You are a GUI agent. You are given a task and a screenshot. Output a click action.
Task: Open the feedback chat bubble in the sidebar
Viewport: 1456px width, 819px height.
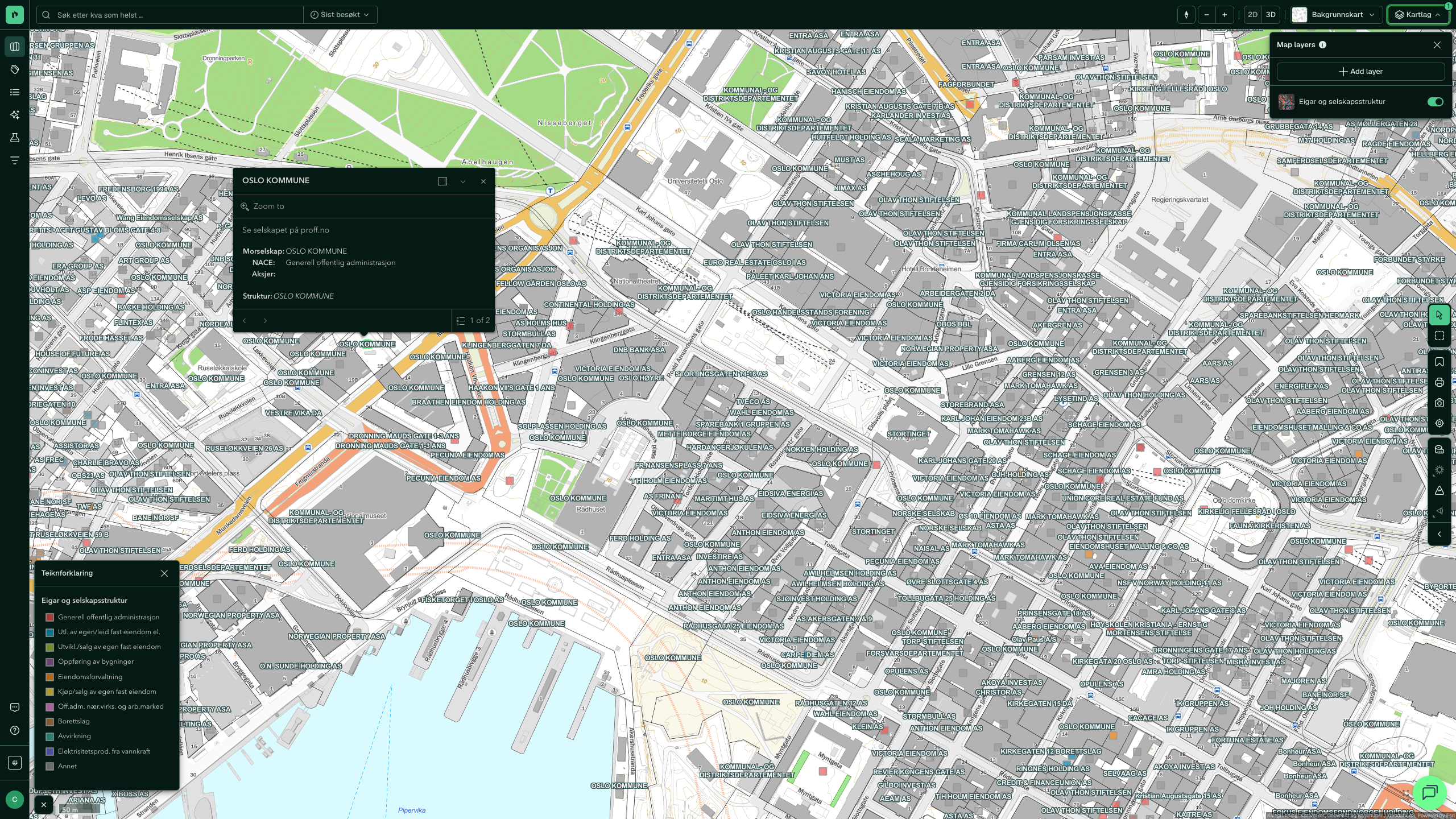(x=15, y=708)
